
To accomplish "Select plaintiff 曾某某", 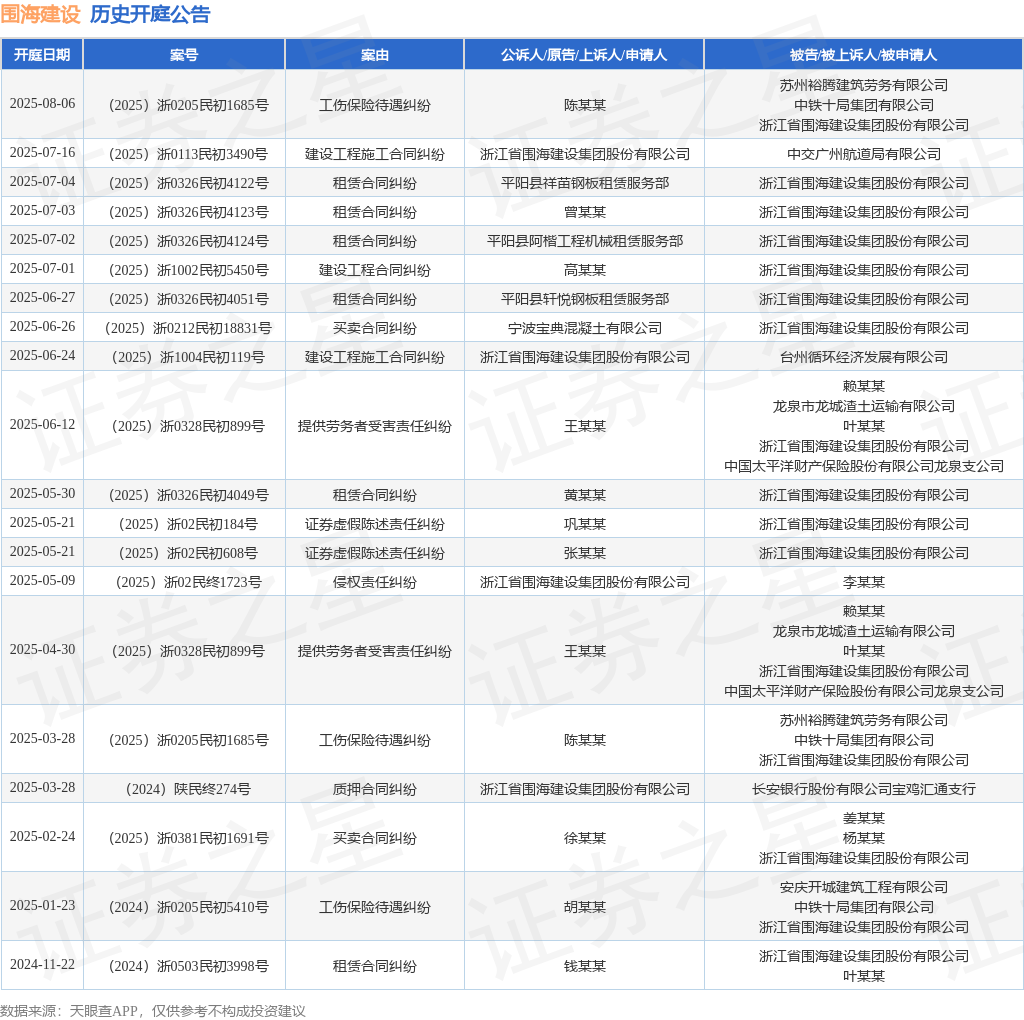I will click(x=584, y=212).
